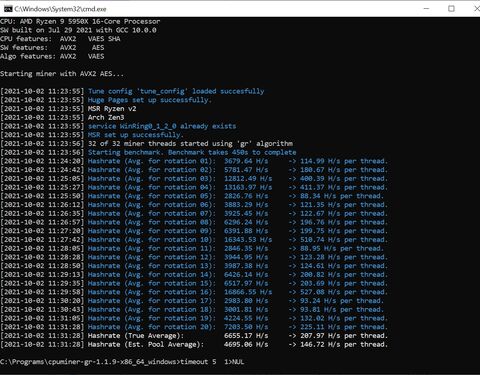This screenshot has width=480, height=375.
Task: Click the rotation 19 hashrate 4224.55 H/s
Action: (246, 318)
